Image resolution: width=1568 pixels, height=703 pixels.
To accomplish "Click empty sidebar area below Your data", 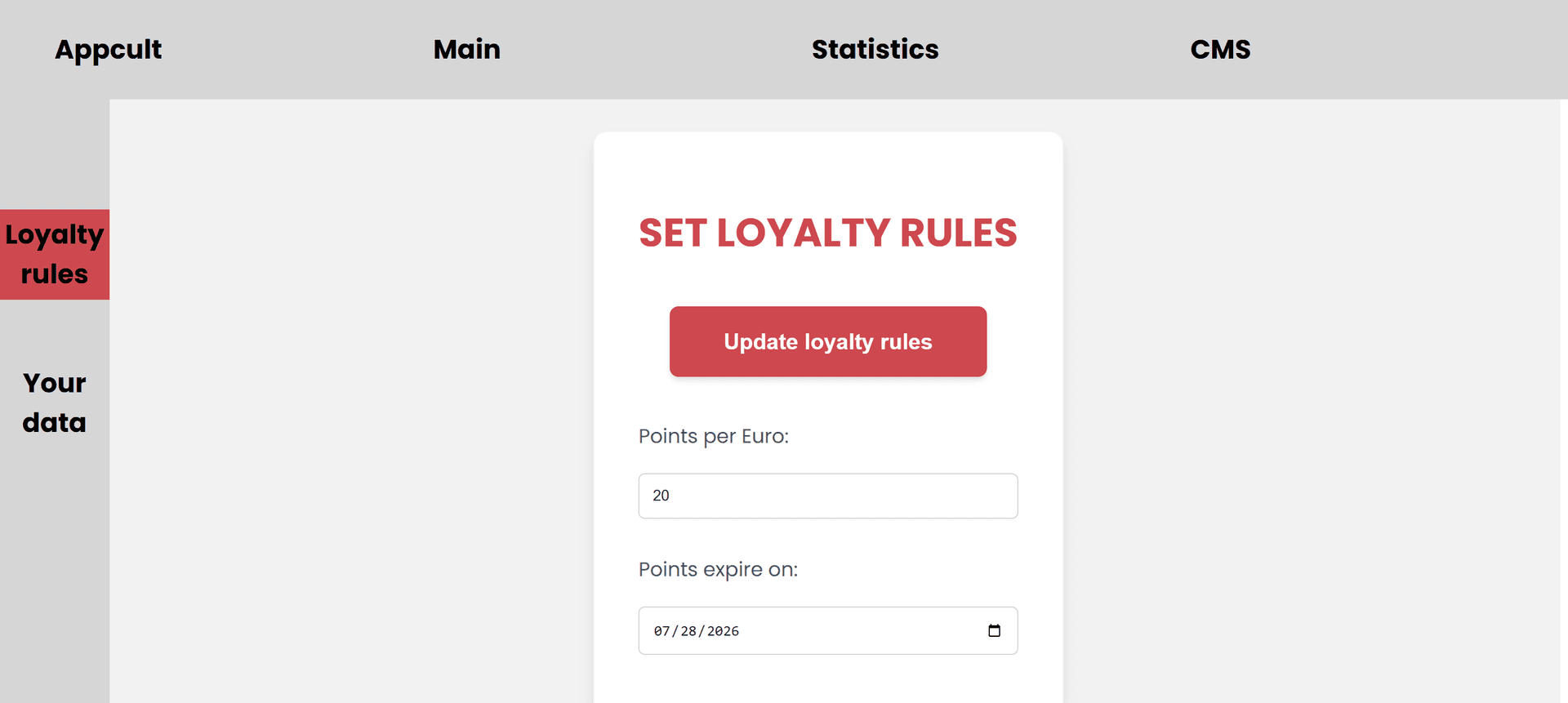I will coord(55,572).
